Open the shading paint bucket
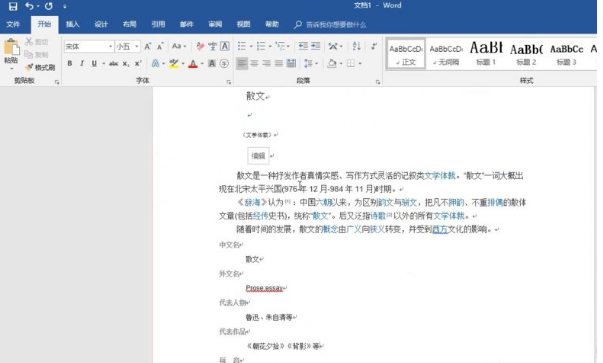The height and width of the screenshot is (363, 603). tap(332, 63)
